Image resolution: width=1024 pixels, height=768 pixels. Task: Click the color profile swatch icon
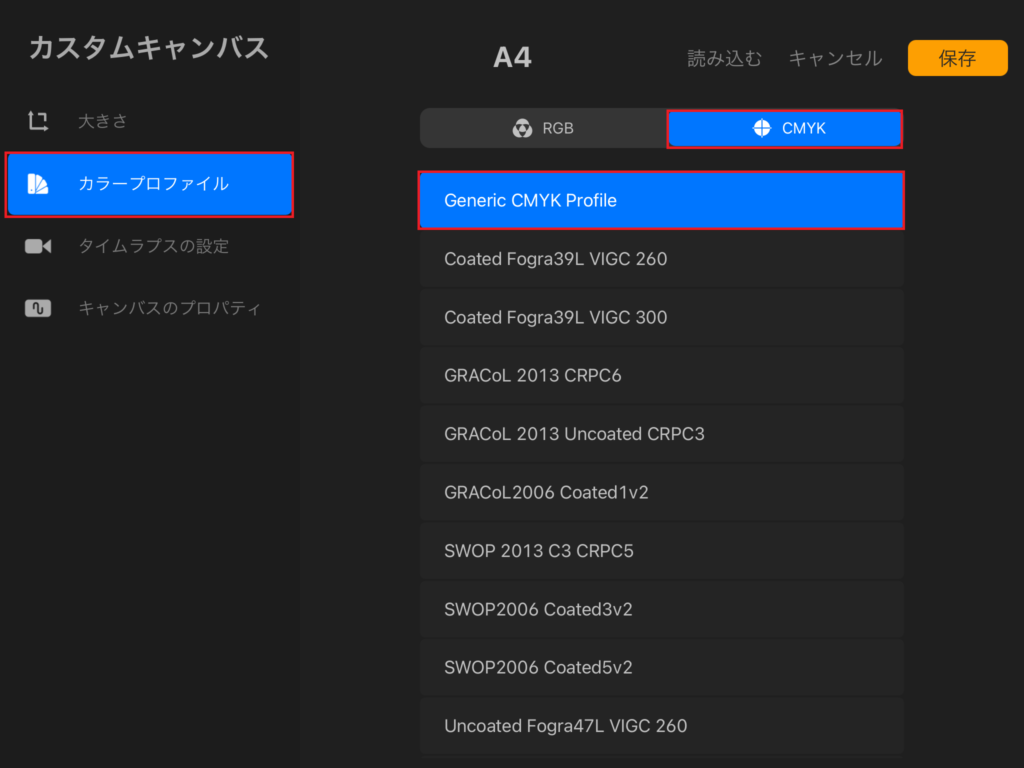38,184
